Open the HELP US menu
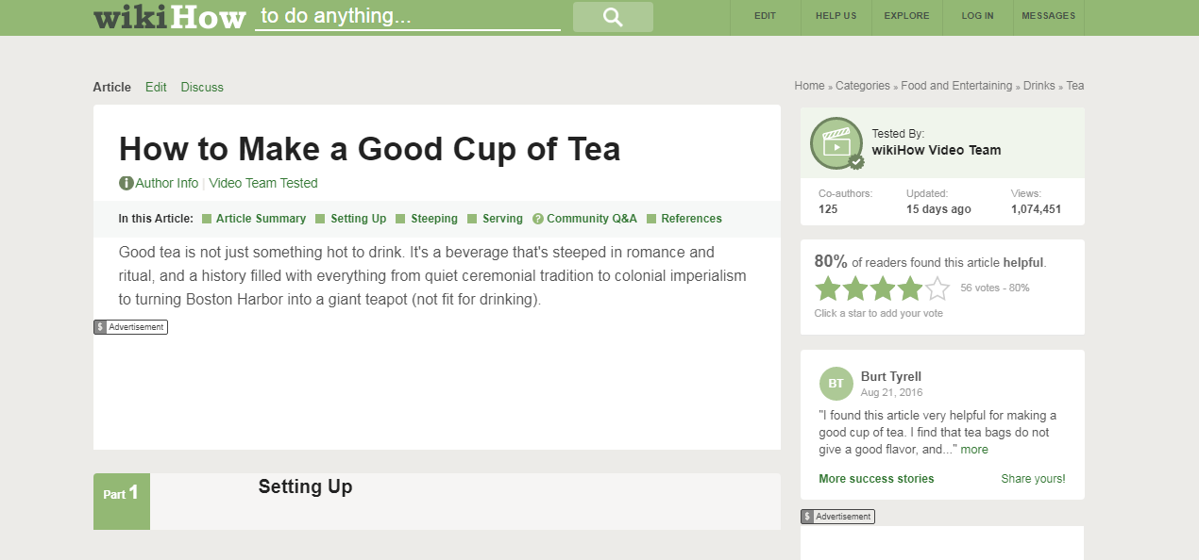 [836, 16]
